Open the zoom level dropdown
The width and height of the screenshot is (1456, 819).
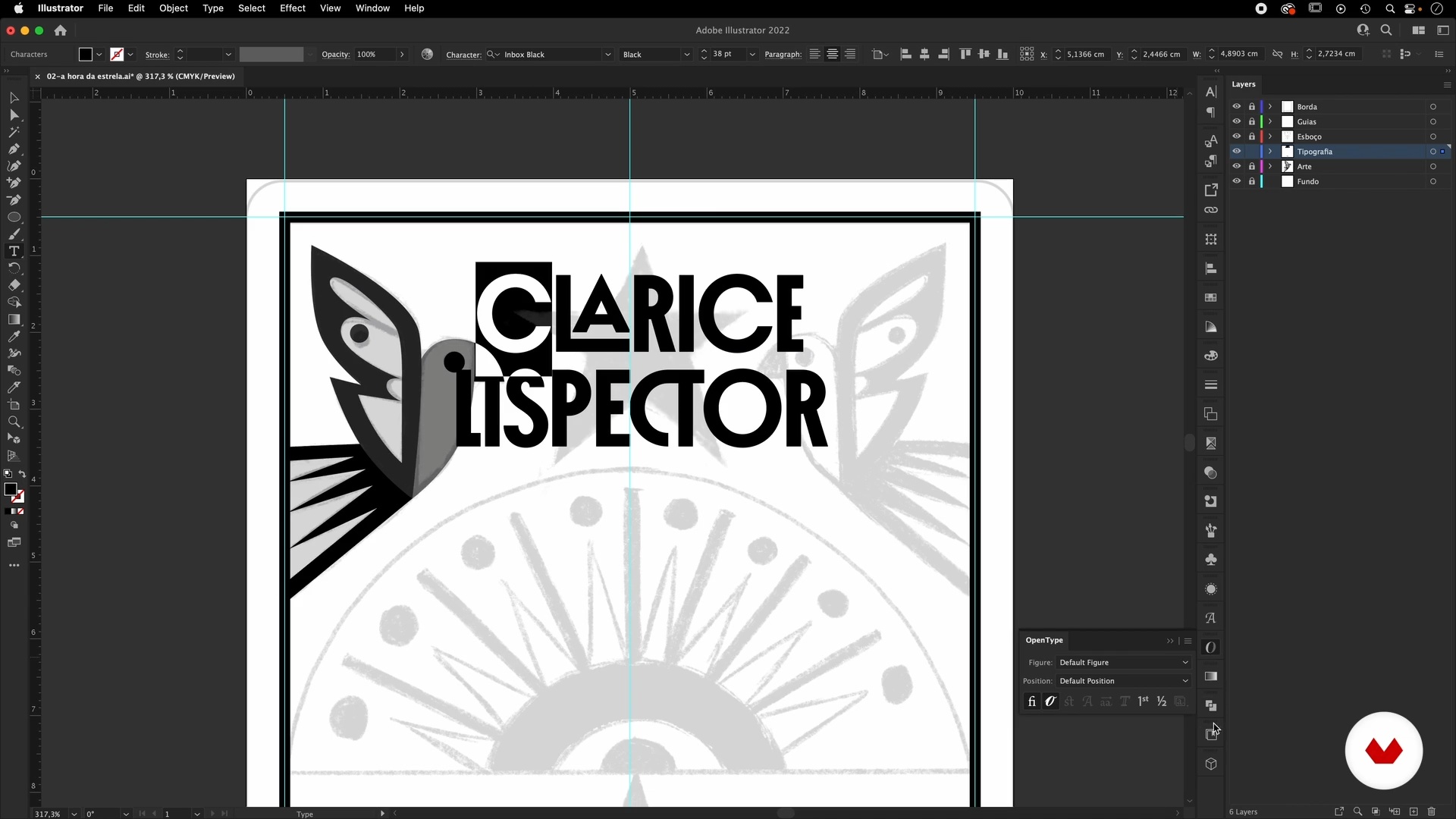click(x=74, y=814)
